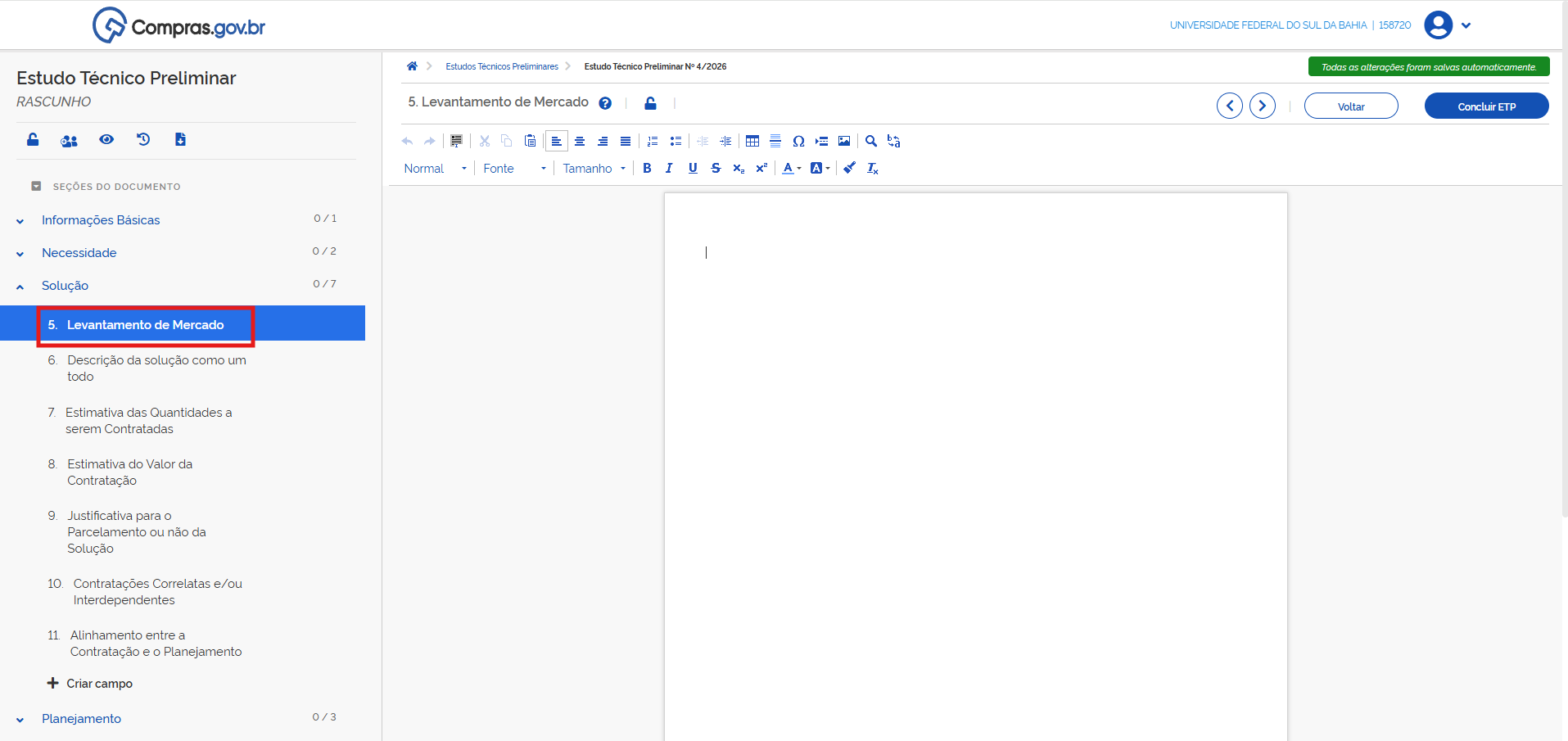1568x741 pixels.
Task: Open section 6 Descrição da solução como um todo
Action: coord(156,368)
